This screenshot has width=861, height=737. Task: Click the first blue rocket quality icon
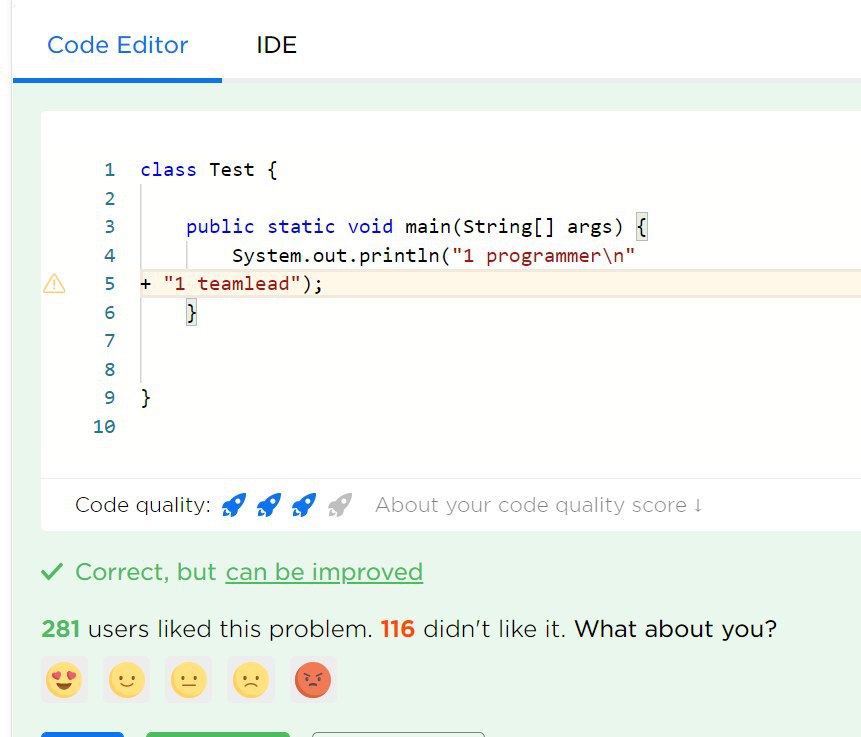tap(234, 505)
